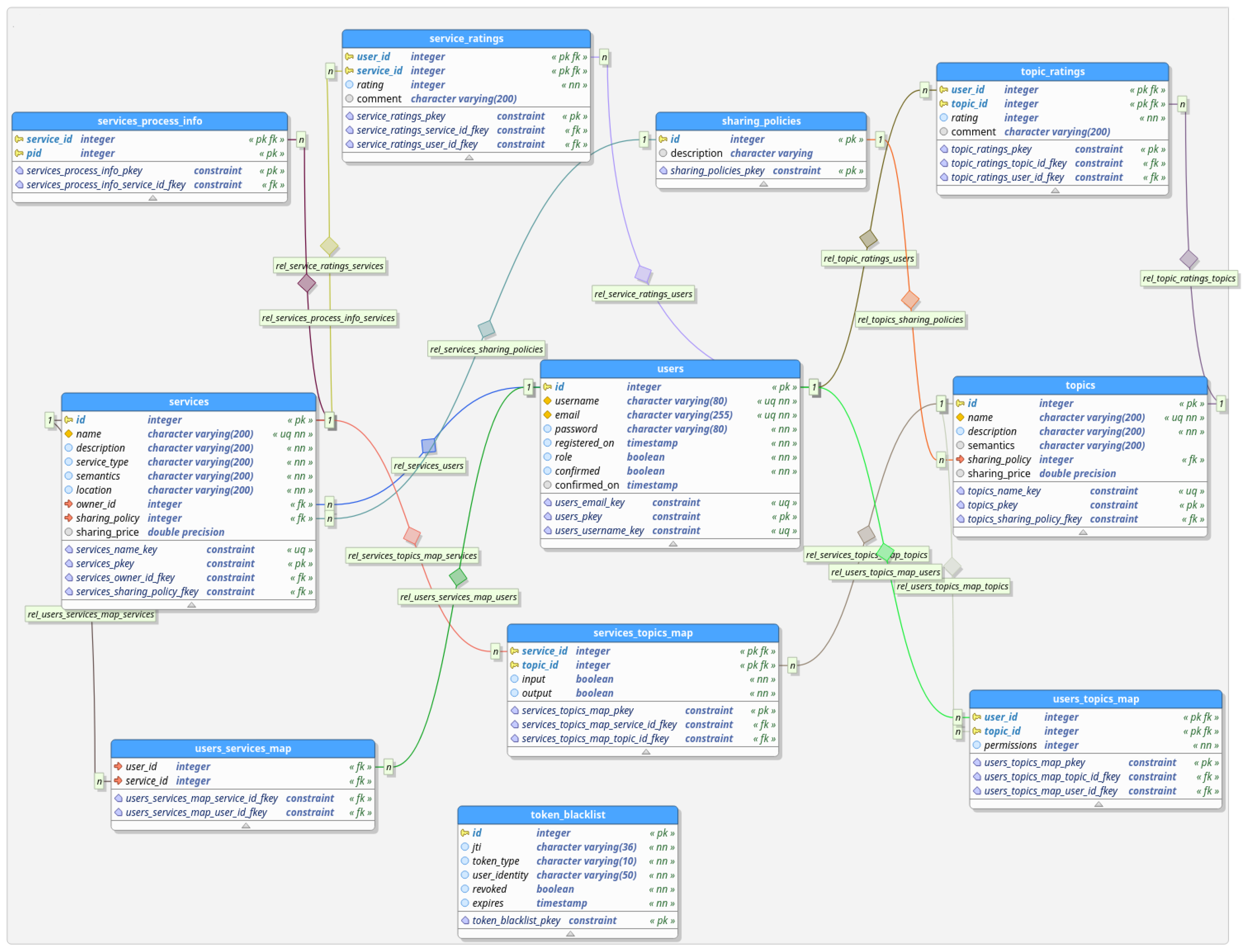Click the foreign key arrow beside topics sharing_policy
This screenshot has height=952, width=1248.
(x=960, y=460)
